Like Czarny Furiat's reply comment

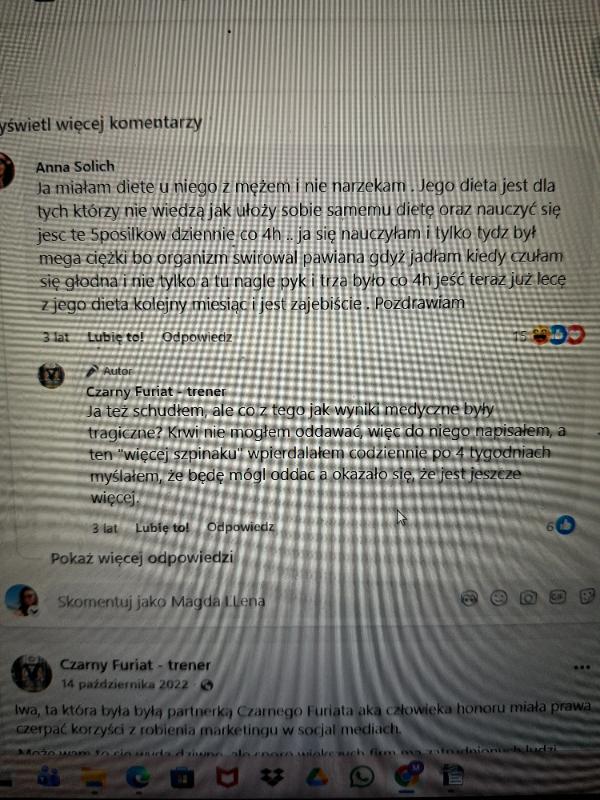tap(162, 528)
